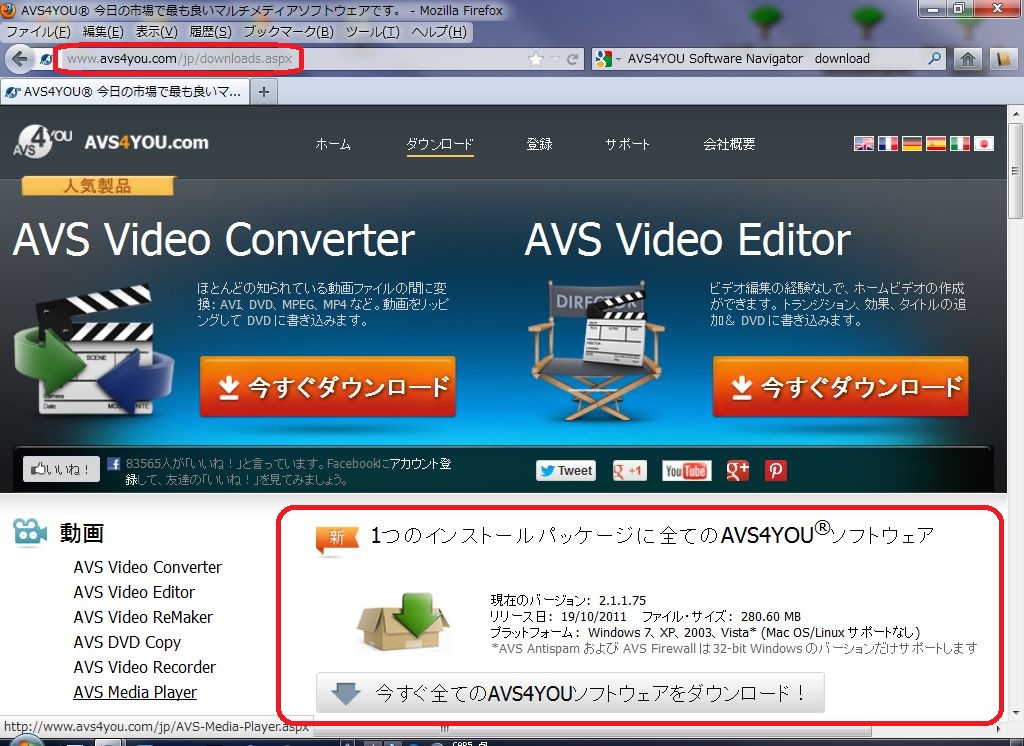The height and width of the screenshot is (746, 1024).
Task: Click the Pinterest share icon
Action: (x=775, y=470)
